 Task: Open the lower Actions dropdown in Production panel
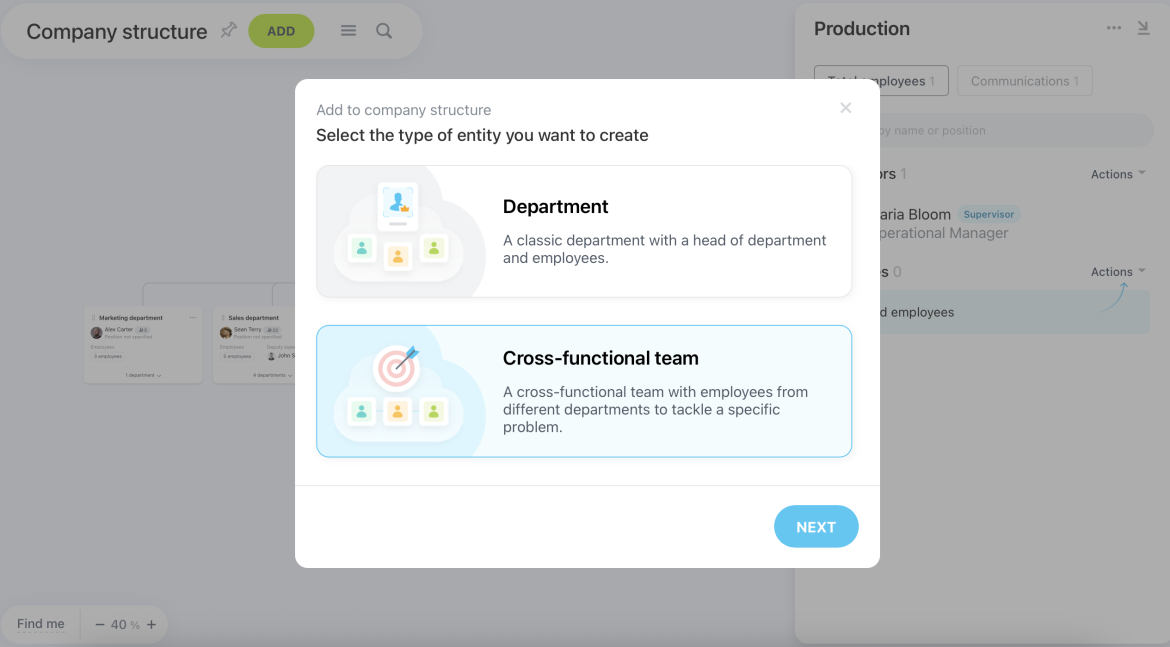[x=1117, y=271]
